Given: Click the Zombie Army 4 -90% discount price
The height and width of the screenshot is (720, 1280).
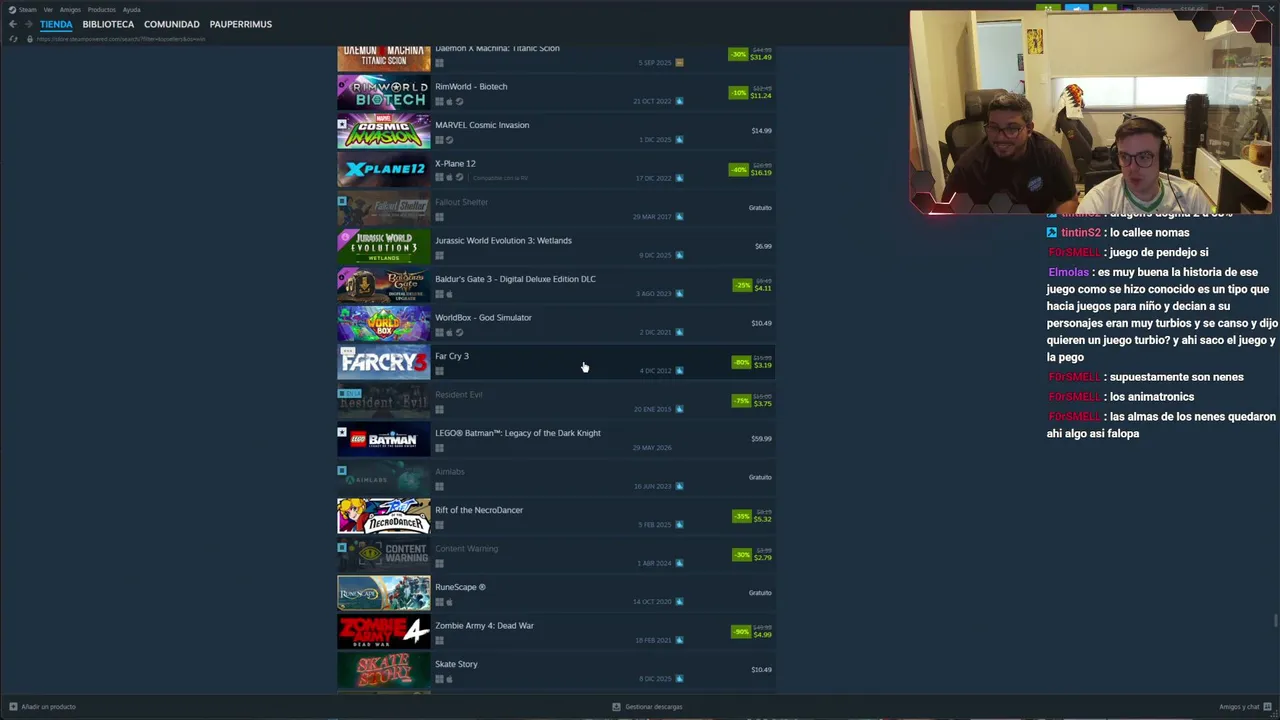Looking at the screenshot, I should 752,632.
